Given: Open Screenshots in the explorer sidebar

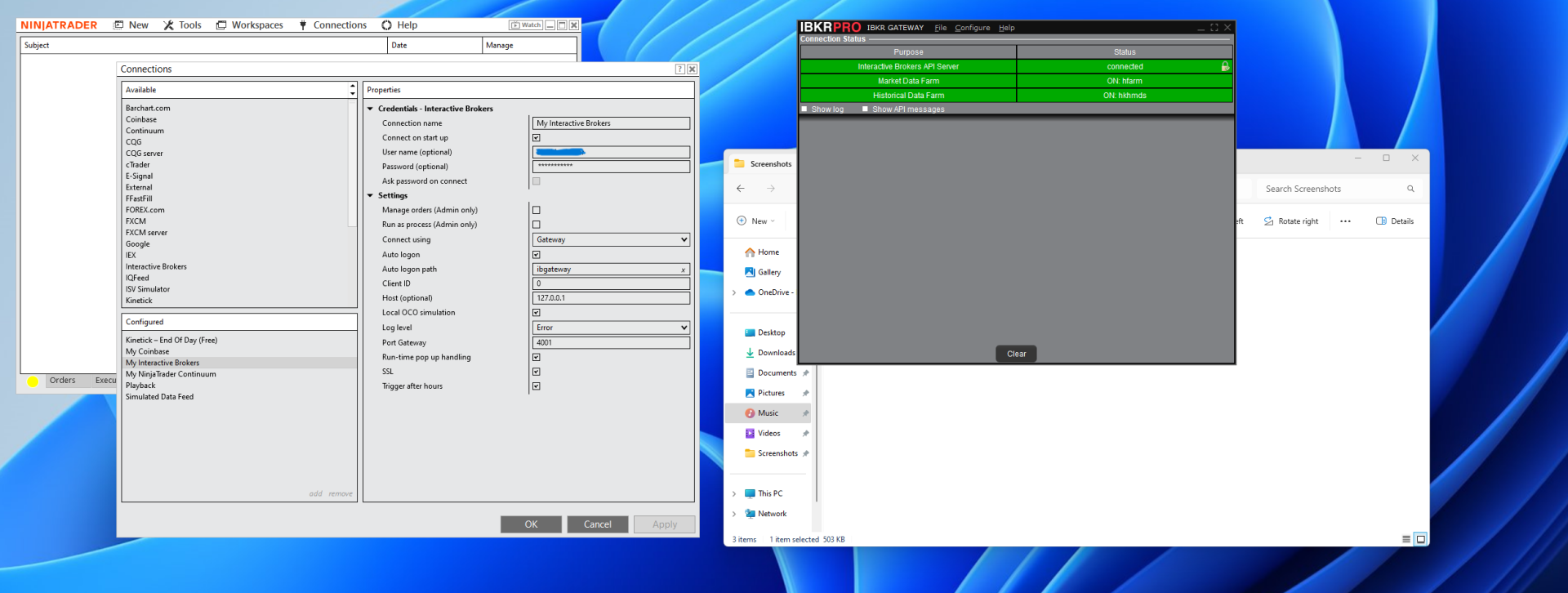Looking at the screenshot, I should 771,453.
